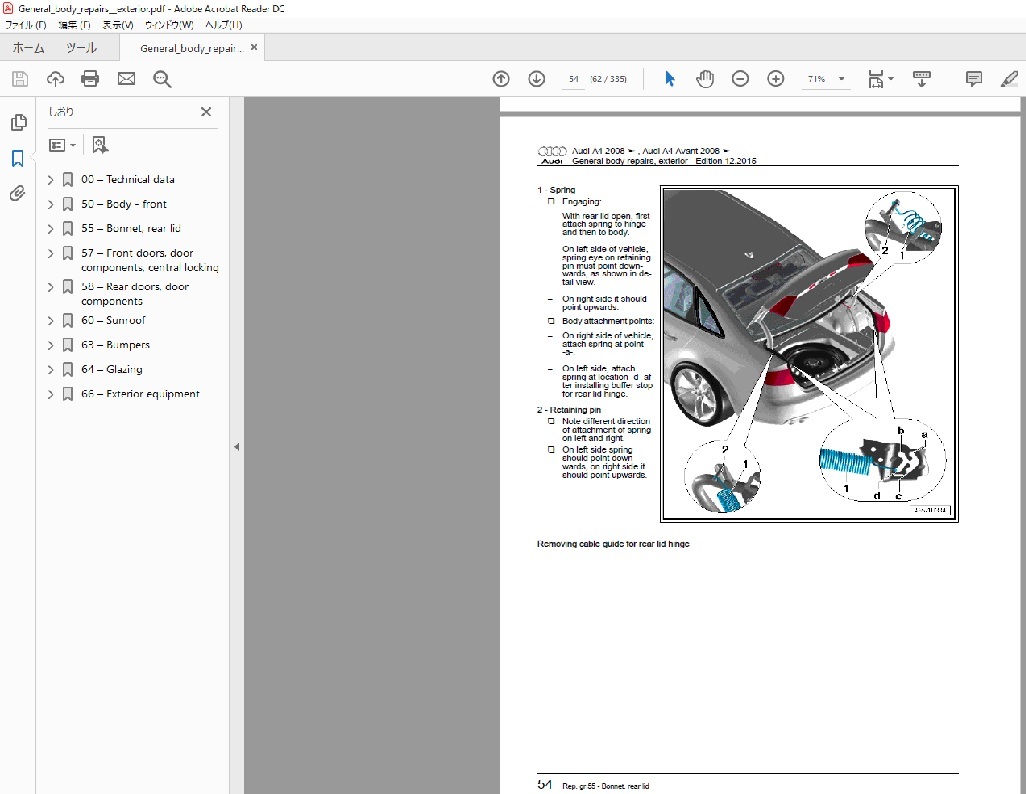This screenshot has width=1026, height=794.
Task: Expand the 57 – Front doors bookmark
Action: coord(51,253)
